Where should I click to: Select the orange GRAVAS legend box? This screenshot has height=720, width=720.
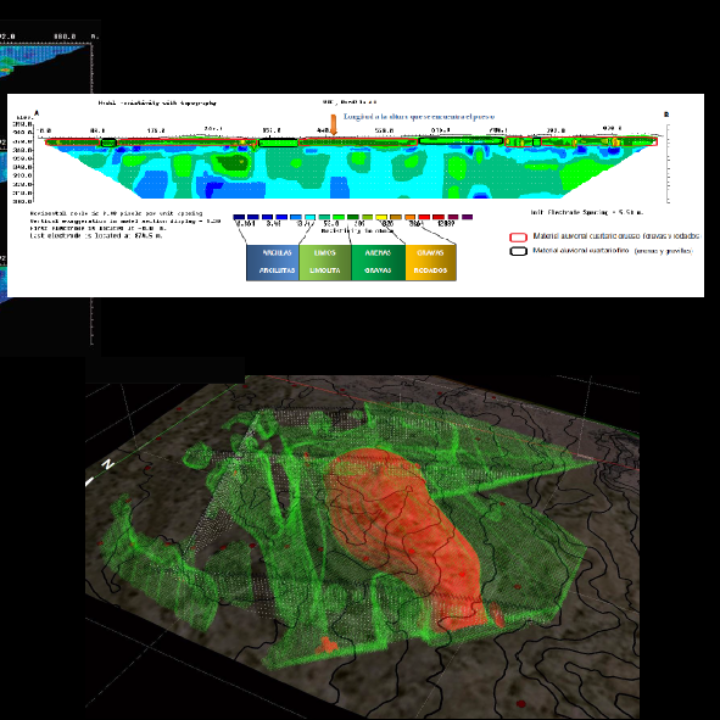pyautogui.click(x=430, y=262)
